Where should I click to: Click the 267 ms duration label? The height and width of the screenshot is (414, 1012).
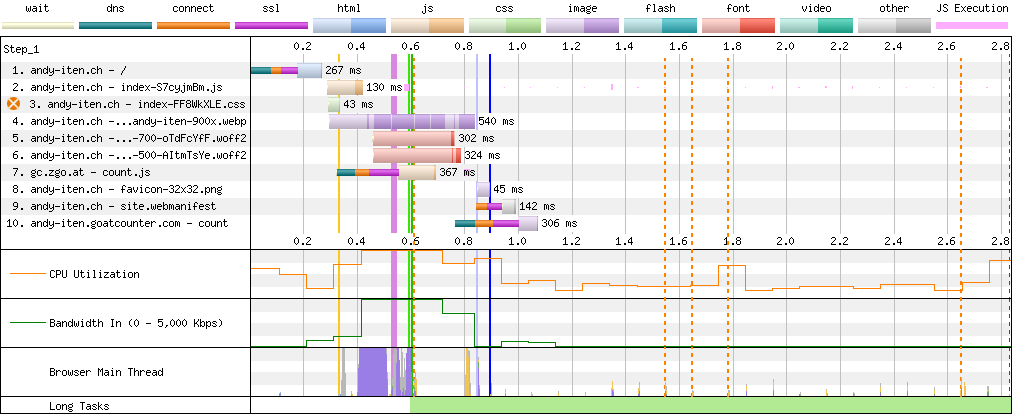coord(344,70)
